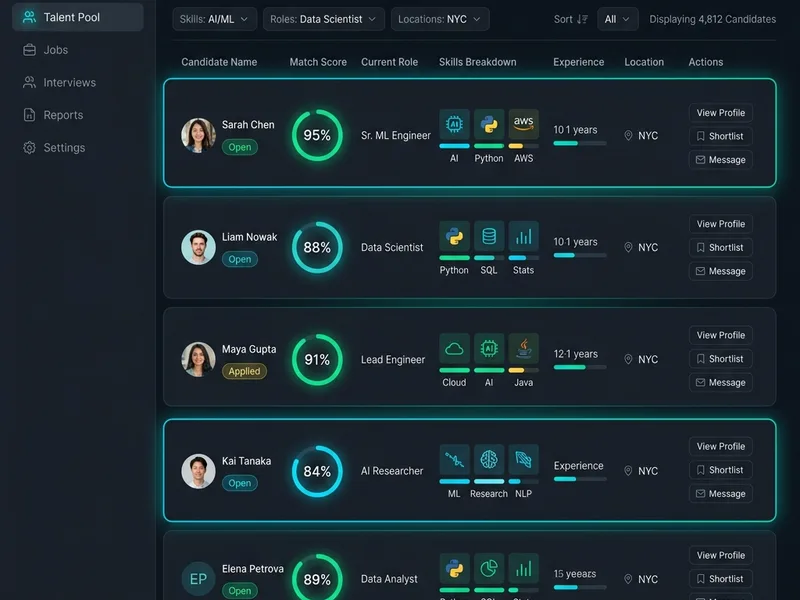The height and width of the screenshot is (600, 800).
Task: Select Maya Gupta's Cloud skill icon
Action: point(454,348)
